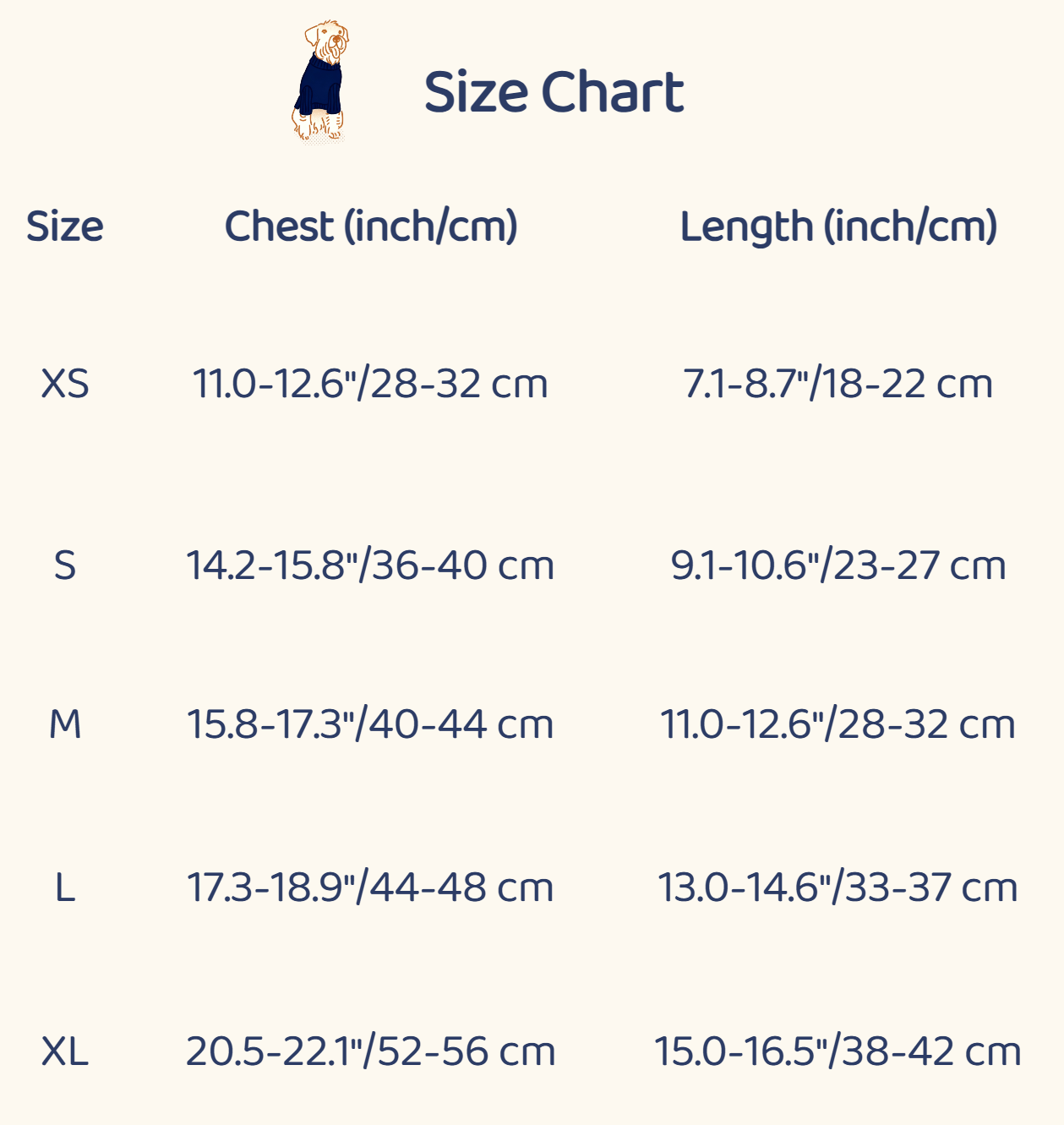The height and width of the screenshot is (1125, 1064).
Task: Select the XS size label
Action: (65, 385)
